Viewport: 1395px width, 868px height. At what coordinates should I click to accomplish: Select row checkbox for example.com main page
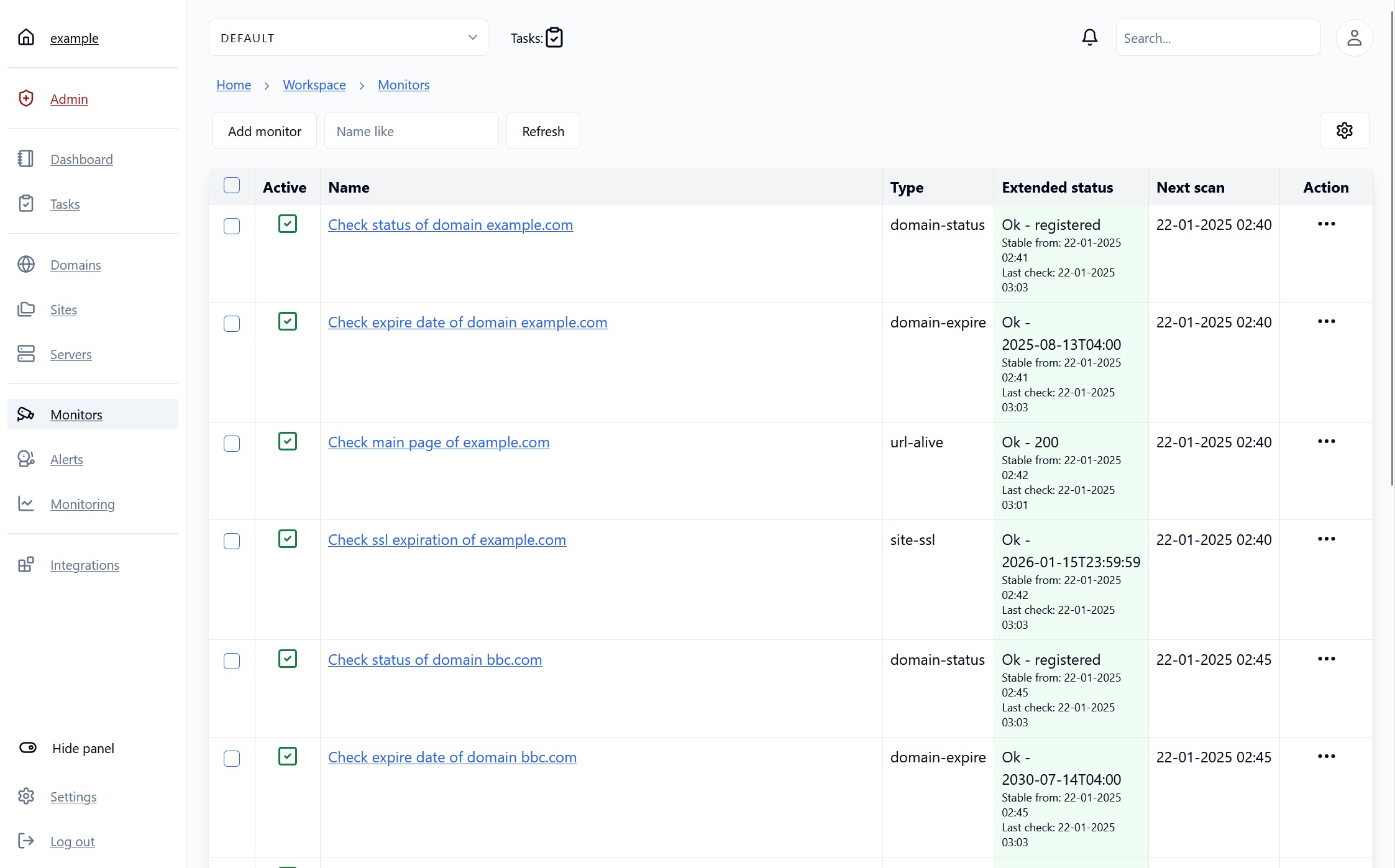[x=232, y=444]
